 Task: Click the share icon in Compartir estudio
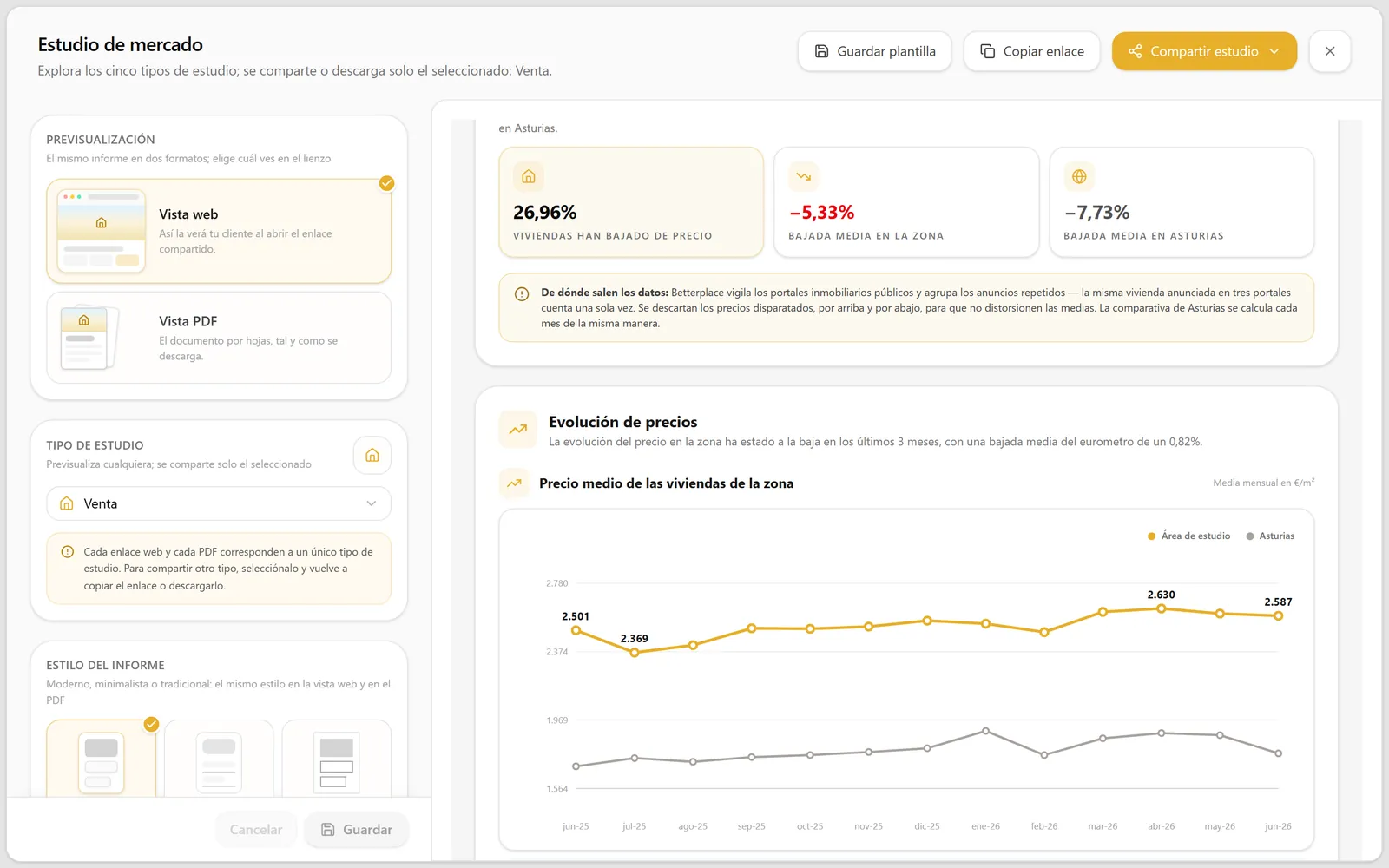[1135, 51]
